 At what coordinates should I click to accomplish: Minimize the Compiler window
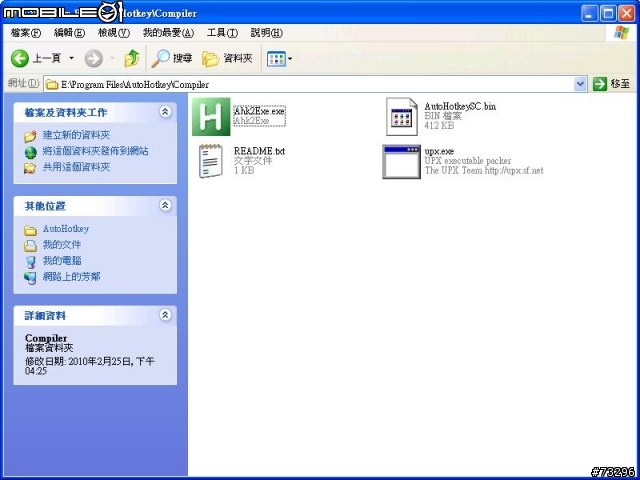coord(589,14)
